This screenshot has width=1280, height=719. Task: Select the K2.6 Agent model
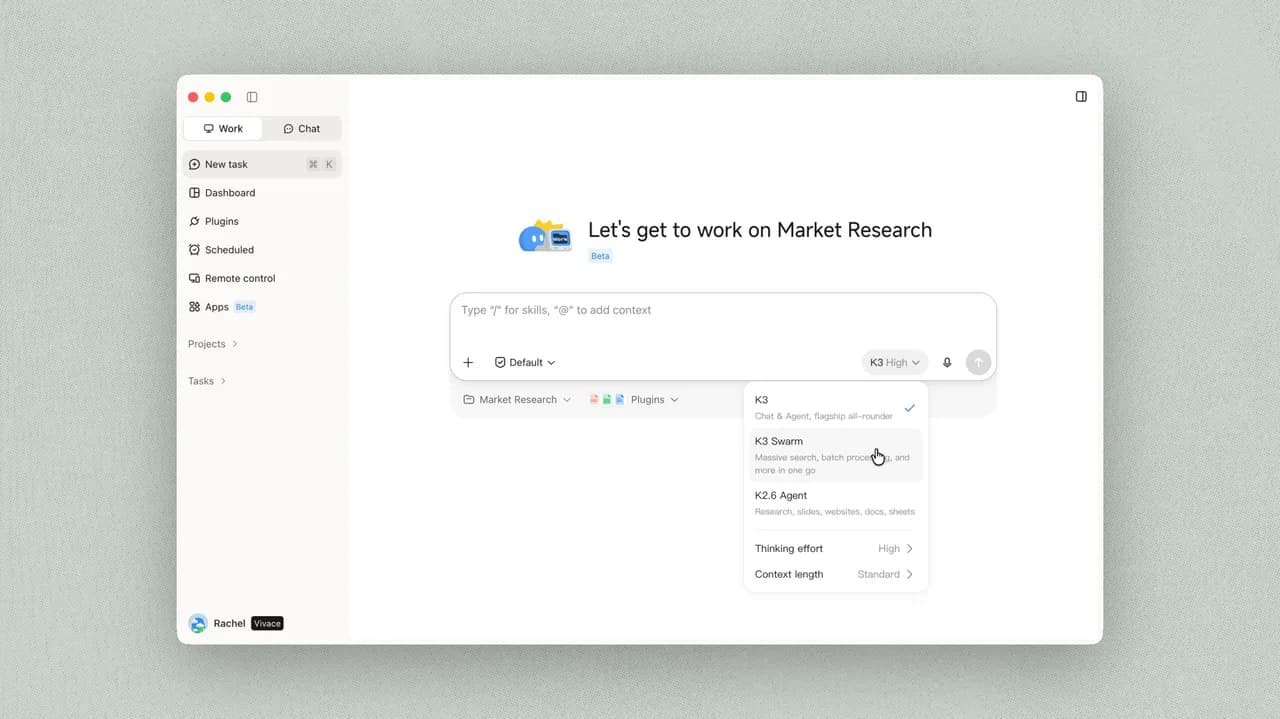836,503
